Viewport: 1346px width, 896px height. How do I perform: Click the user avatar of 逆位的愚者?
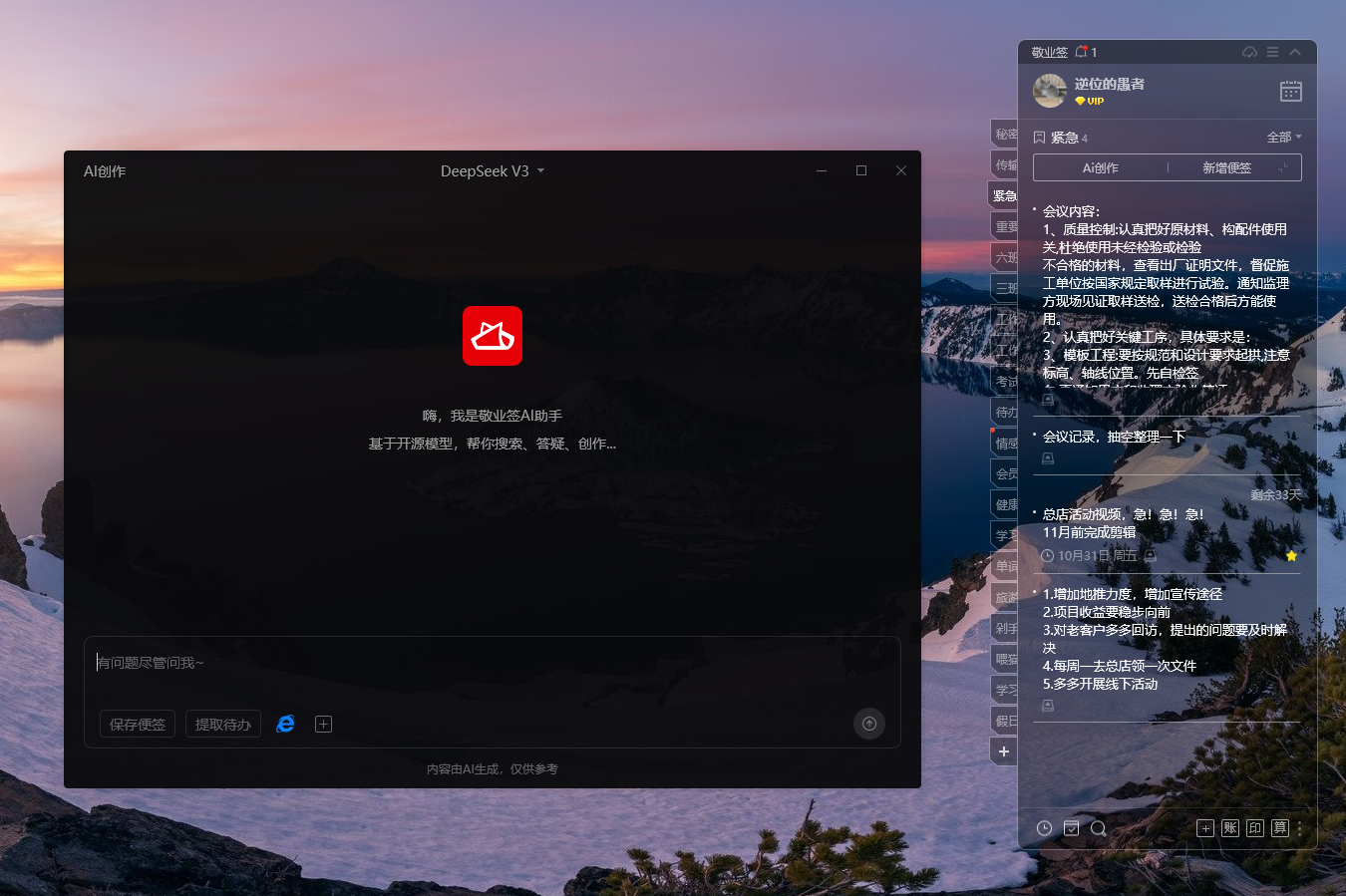coord(1050,91)
